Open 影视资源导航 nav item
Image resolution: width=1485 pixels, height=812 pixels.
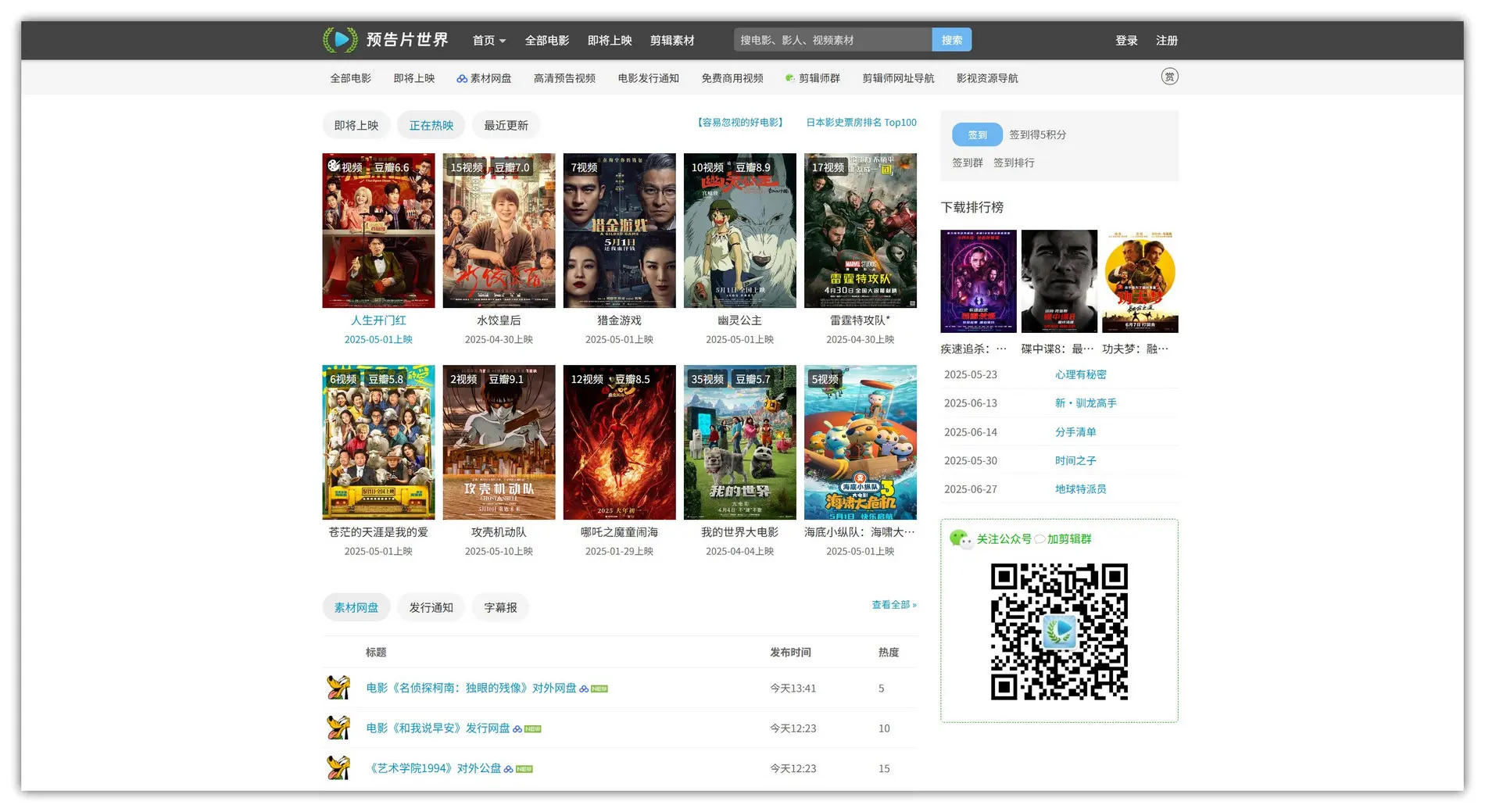click(x=987, y=78)
